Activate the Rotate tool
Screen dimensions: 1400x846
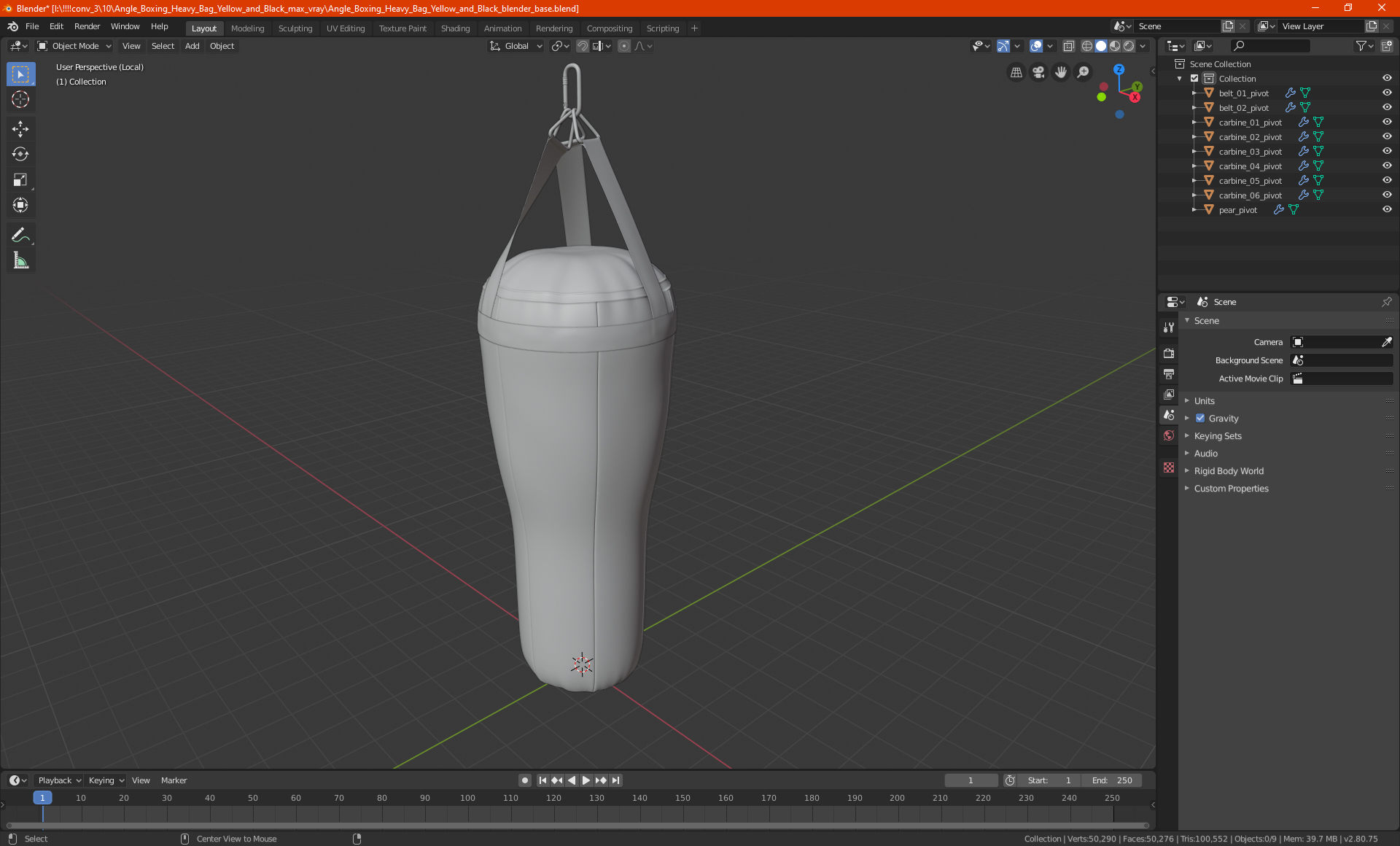point(20,154)
